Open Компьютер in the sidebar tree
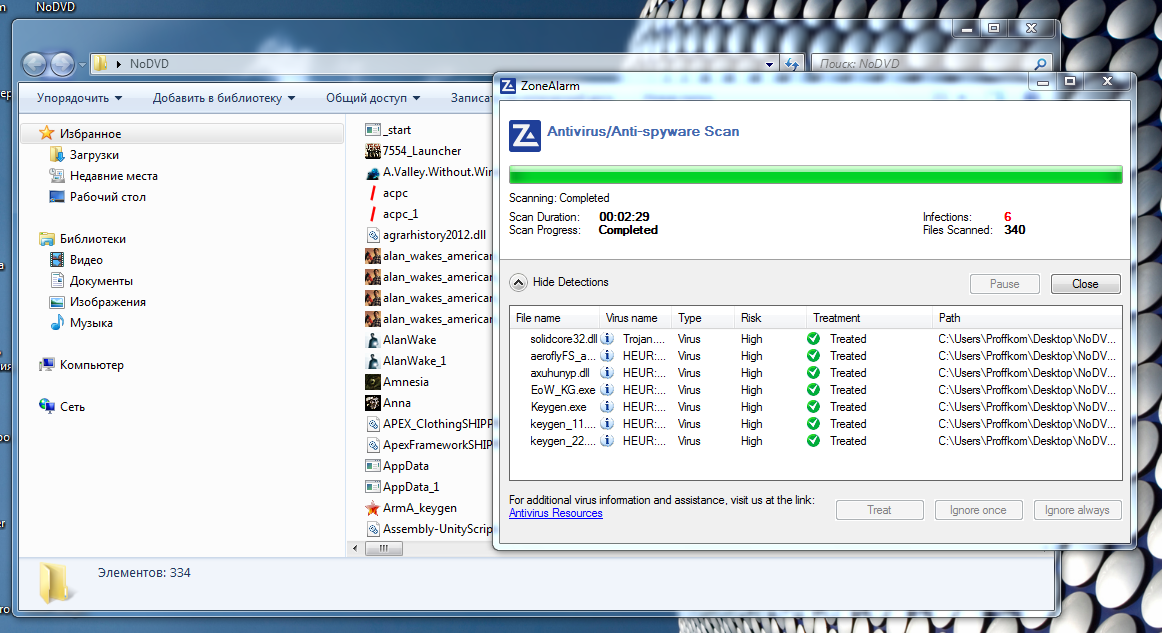The height and width of the screenshot is (633, 1162). pos(91,365)
